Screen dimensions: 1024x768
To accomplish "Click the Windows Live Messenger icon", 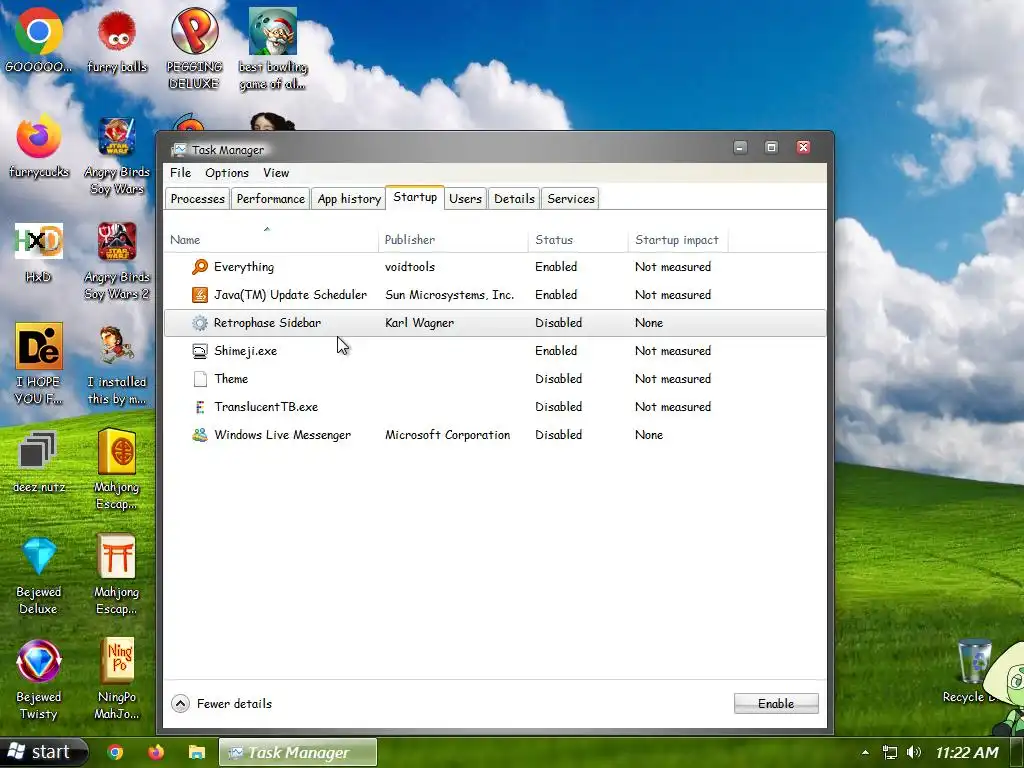I will point(200,435).
